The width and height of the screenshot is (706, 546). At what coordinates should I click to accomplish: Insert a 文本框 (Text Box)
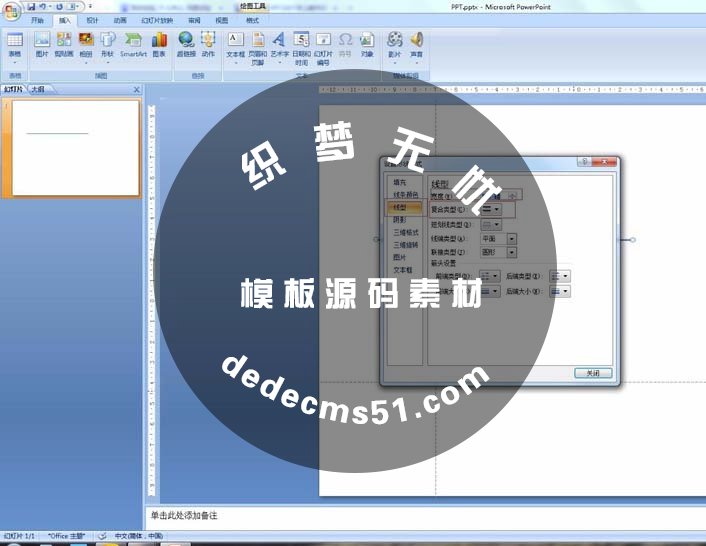[x=235, y=44]
